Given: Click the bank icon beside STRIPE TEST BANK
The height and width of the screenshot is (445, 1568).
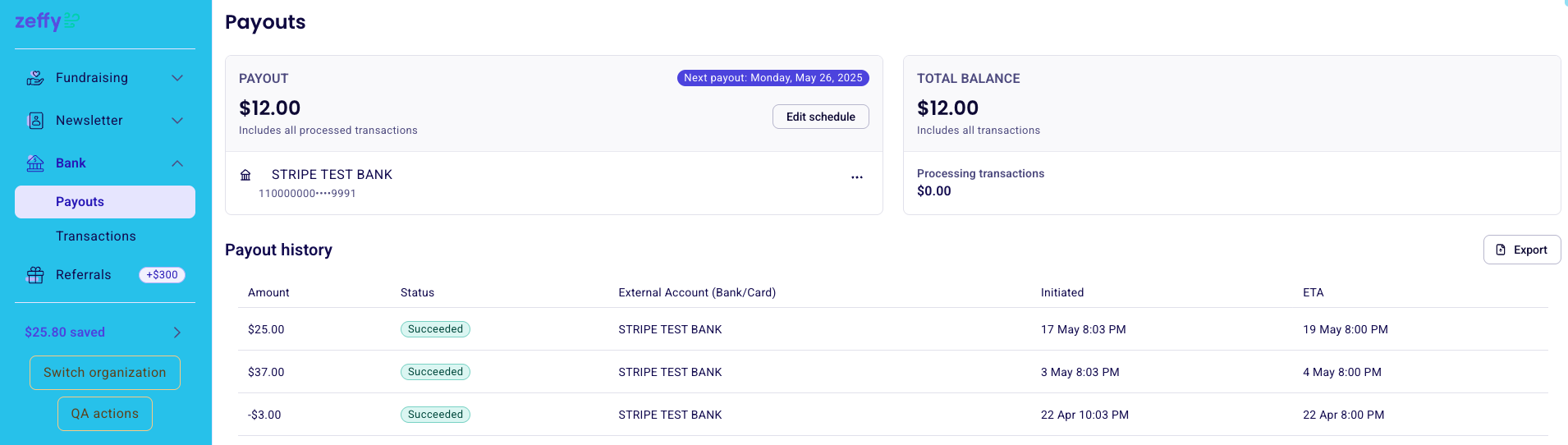Looking at the screenshot, I should click(x=245, y=175).
